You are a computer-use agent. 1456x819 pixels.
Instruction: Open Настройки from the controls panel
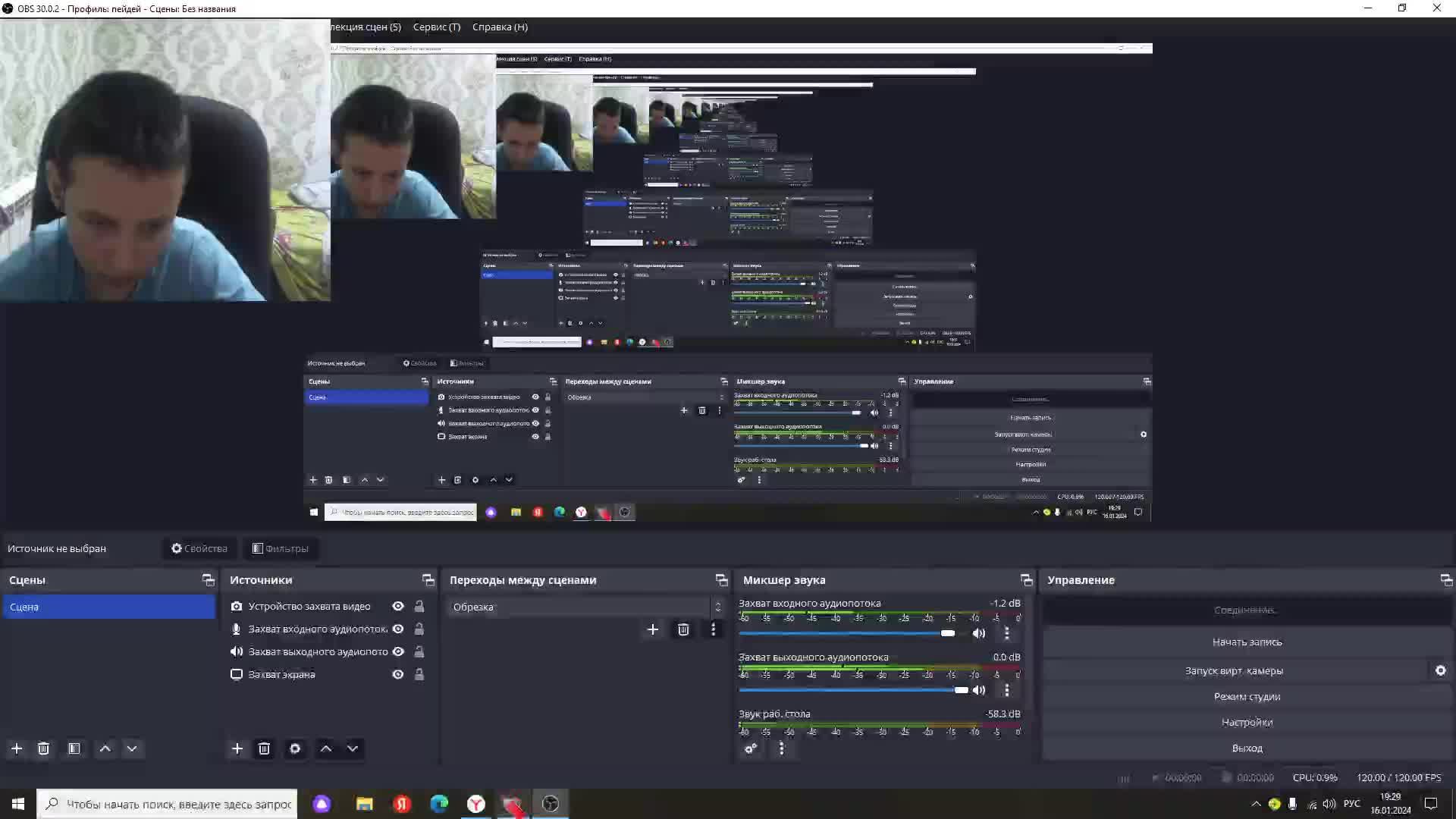tap(1247, 722)
